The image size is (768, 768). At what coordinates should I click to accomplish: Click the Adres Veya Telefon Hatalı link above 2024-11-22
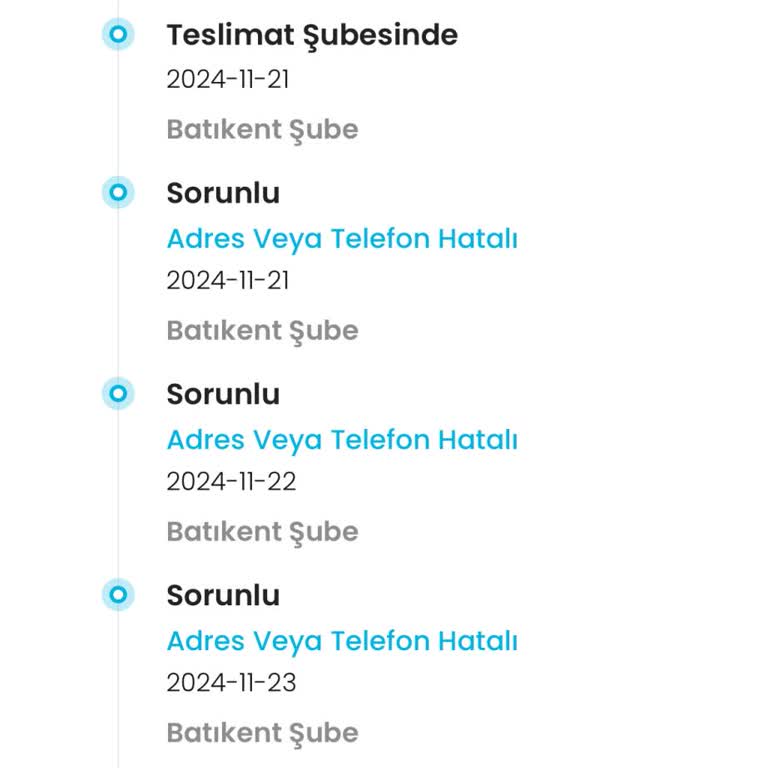pos(342,440)
